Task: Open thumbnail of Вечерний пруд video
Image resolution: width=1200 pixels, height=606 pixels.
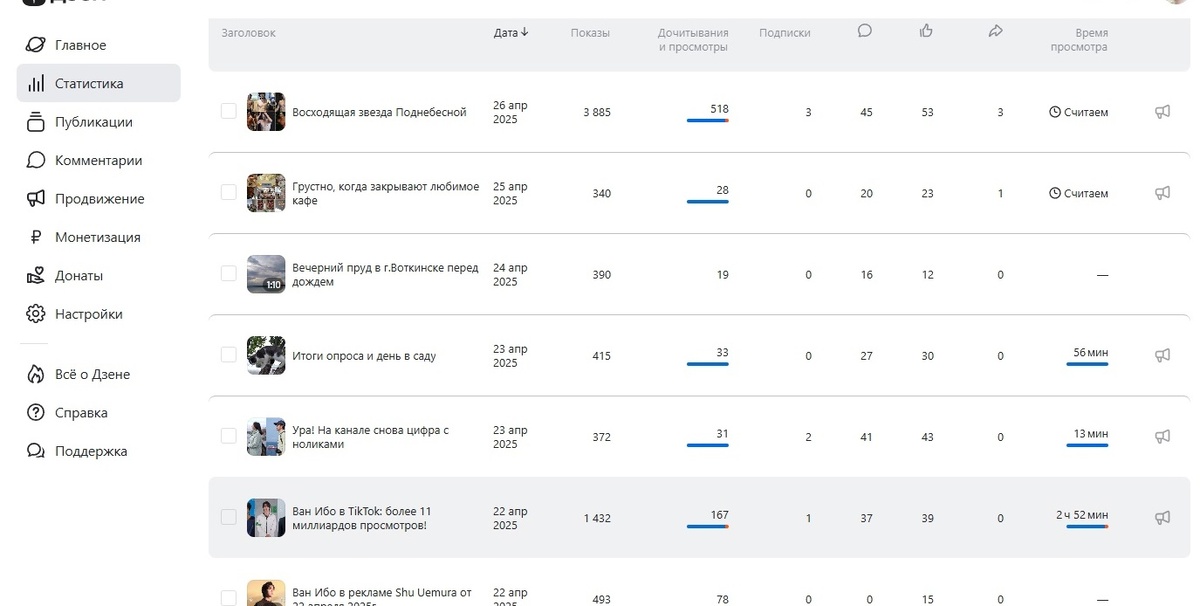Action: pos(266,274)
